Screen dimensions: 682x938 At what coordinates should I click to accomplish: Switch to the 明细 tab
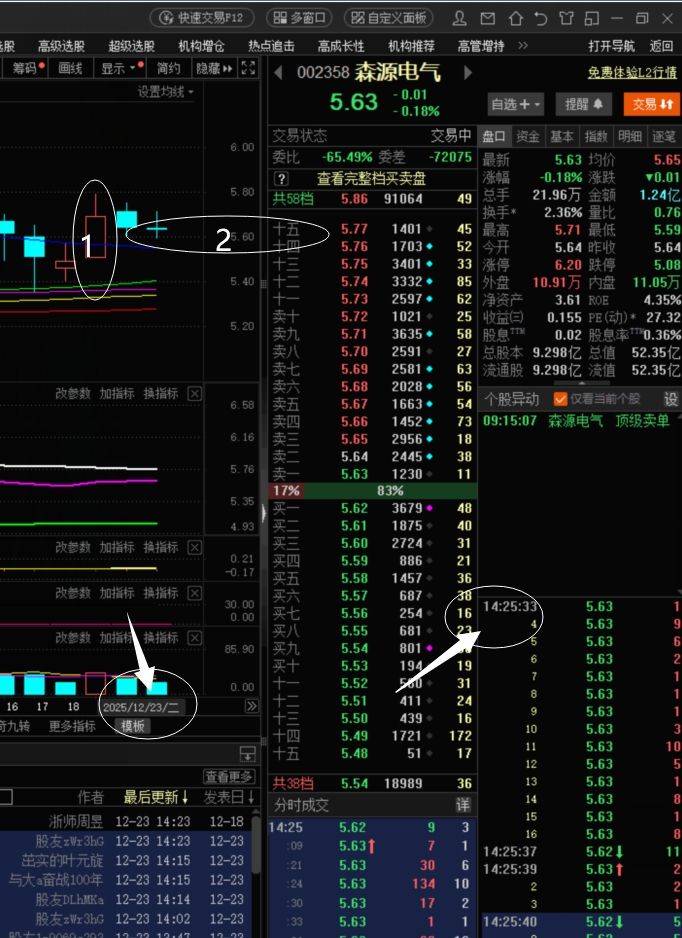[630, 136]
